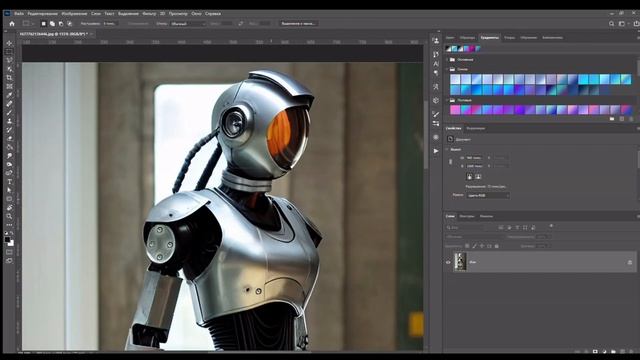The height and width of the screenshot is (360, 640).
Task: Select the Path Selection arrow tool
Action: [x=9, y=190]
